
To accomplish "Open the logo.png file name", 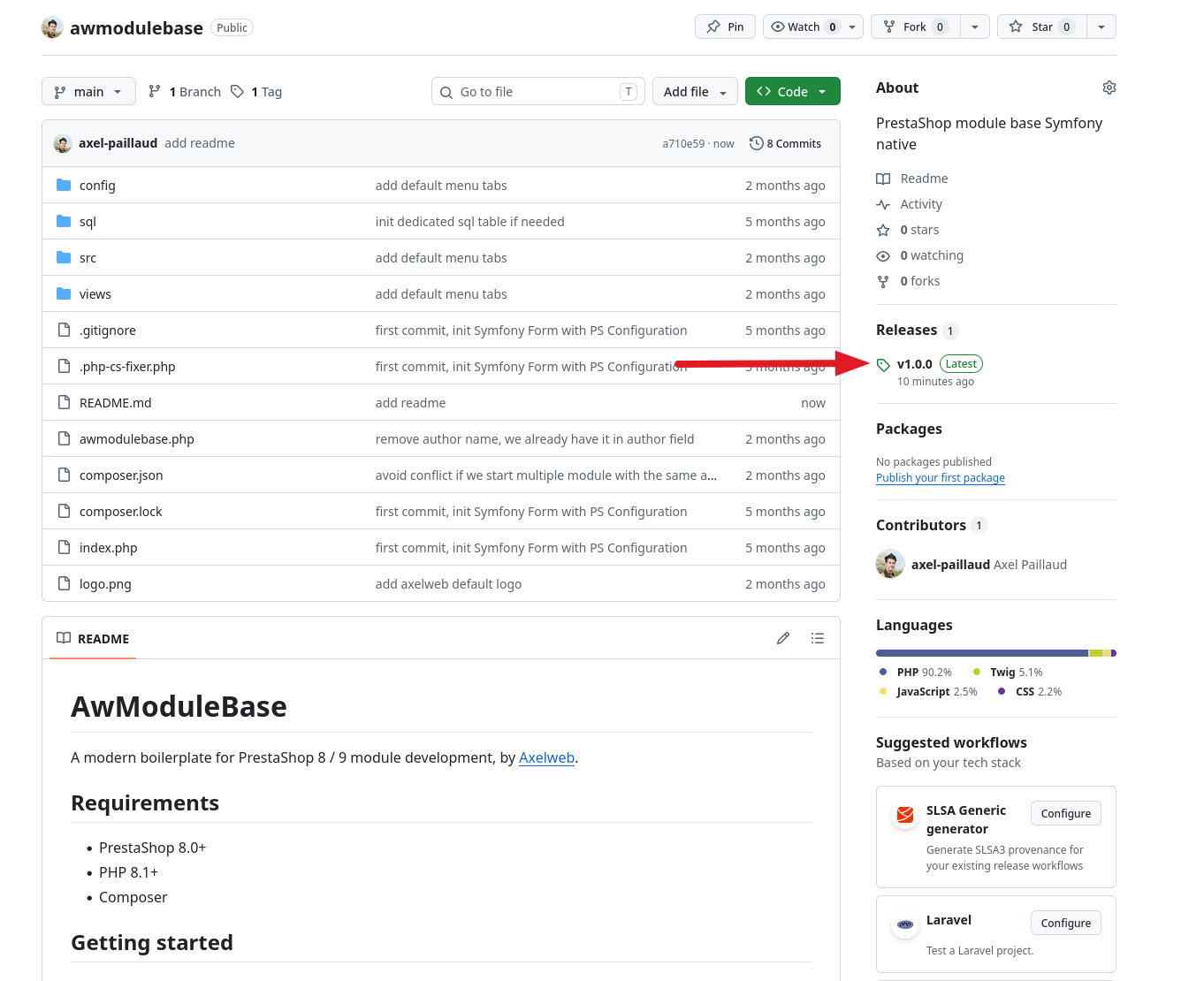I will click(105, 584).
